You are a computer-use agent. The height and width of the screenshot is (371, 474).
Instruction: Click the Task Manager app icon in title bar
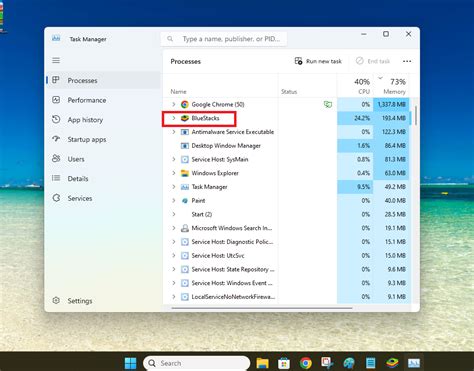[x=56, y=39]
